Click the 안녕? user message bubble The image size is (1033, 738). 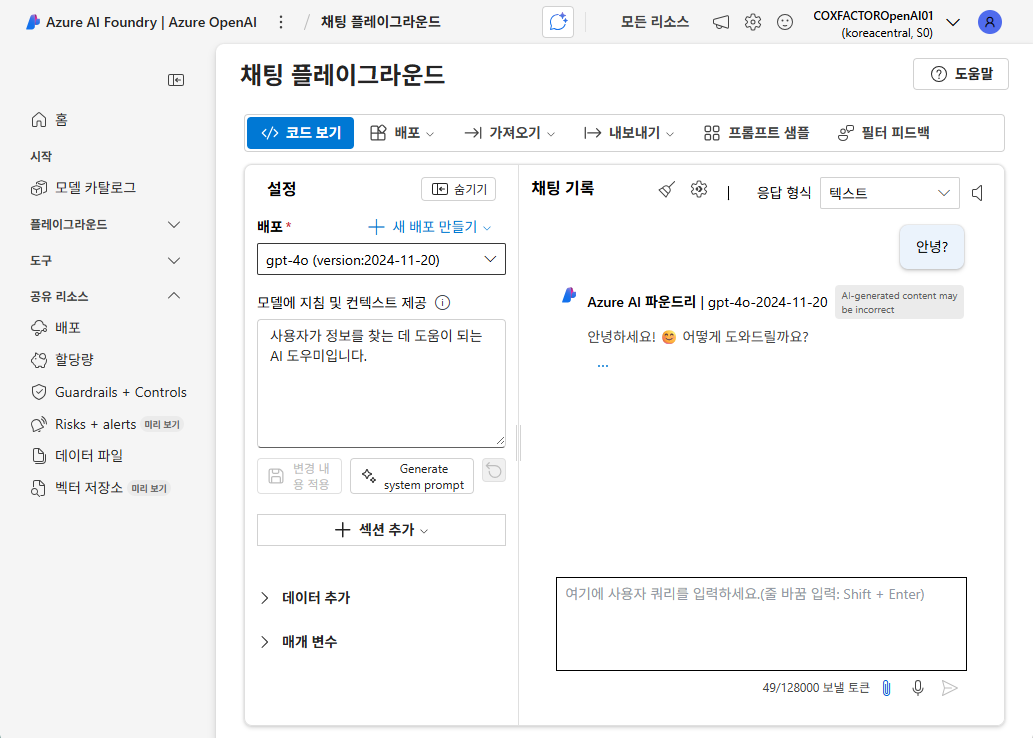[932, 247]
